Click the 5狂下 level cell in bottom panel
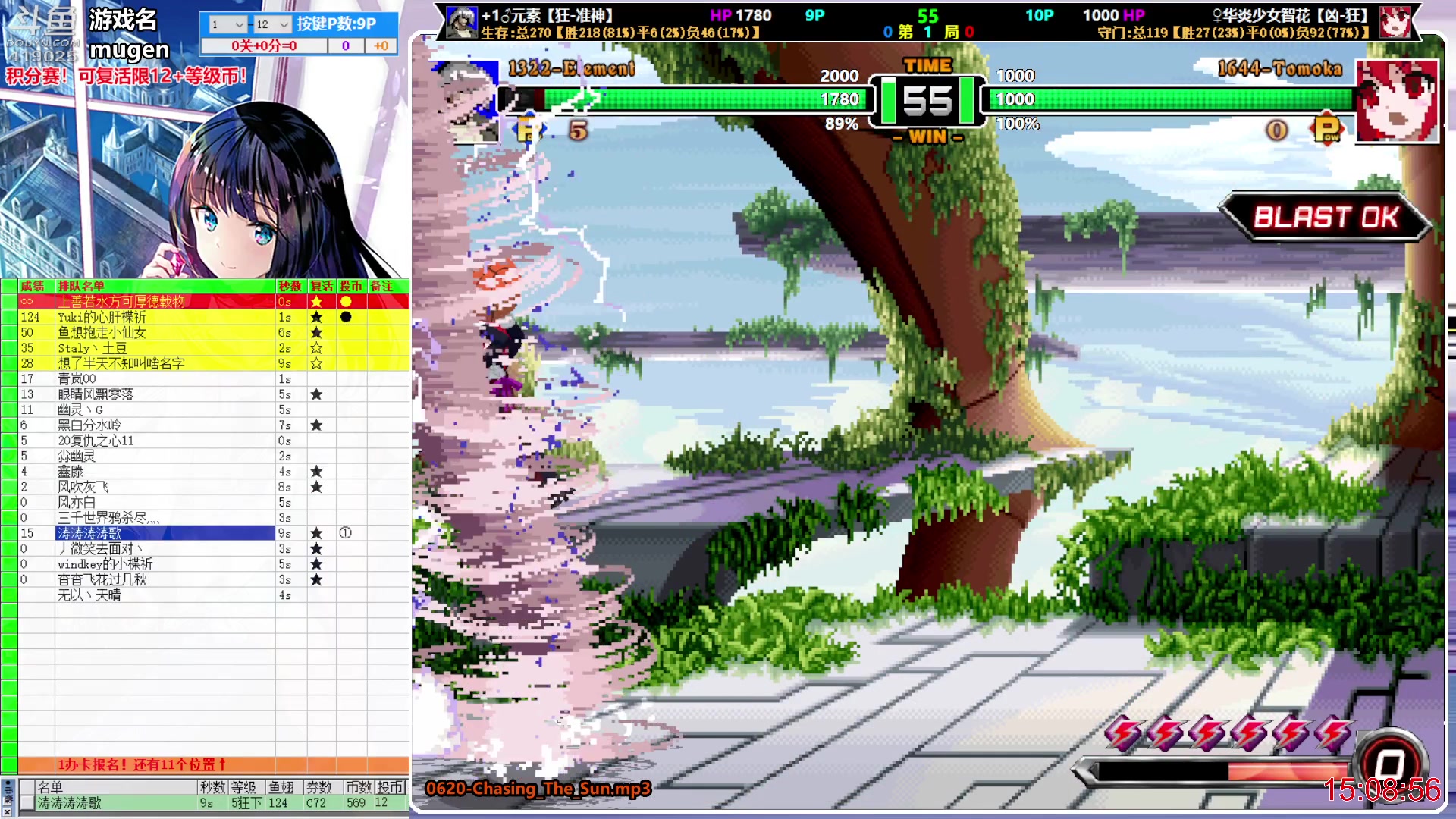The height and width of the screenshot is (819, 1456). point(246,803)
